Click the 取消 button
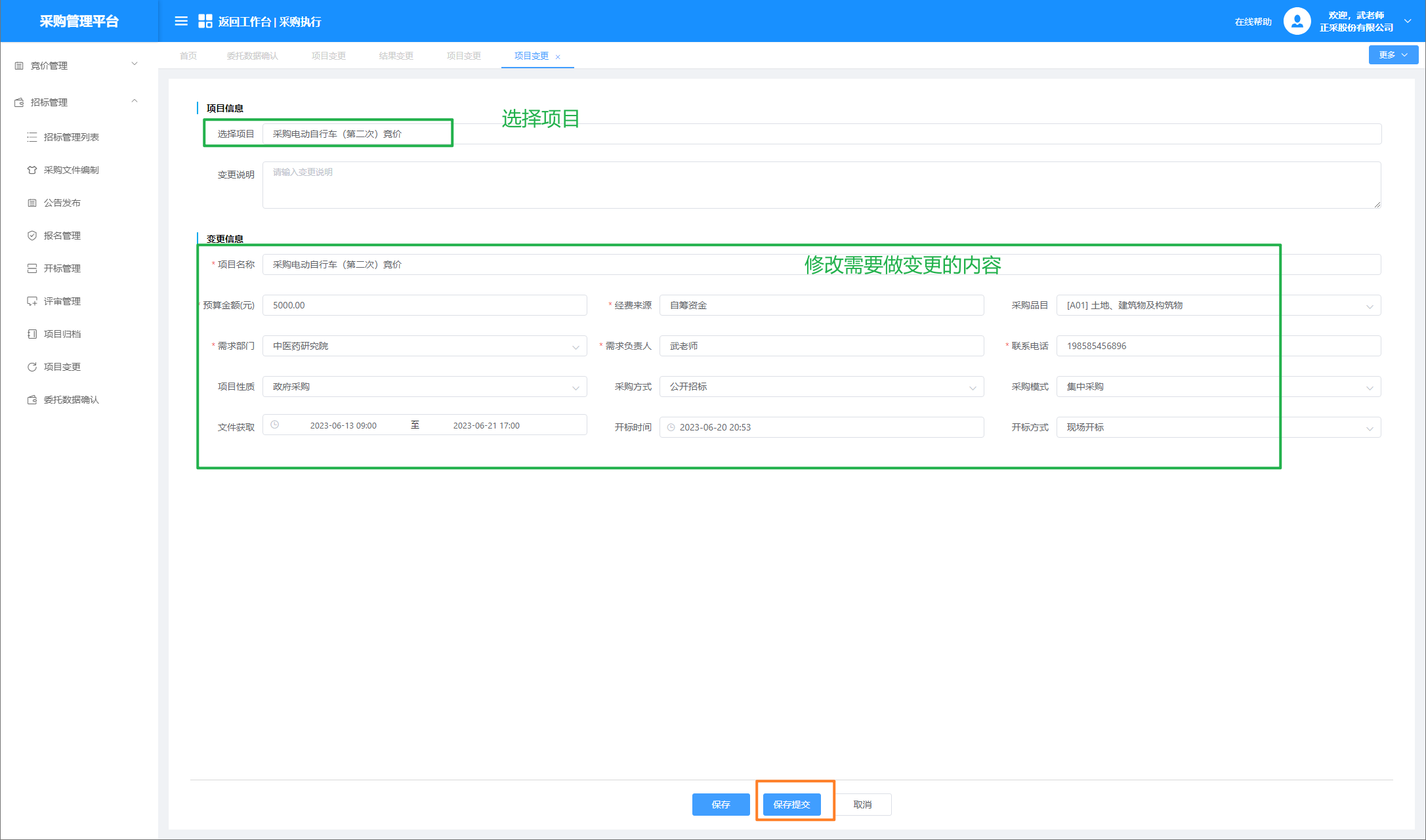1426x840 pixels. [x=862, y=805]
